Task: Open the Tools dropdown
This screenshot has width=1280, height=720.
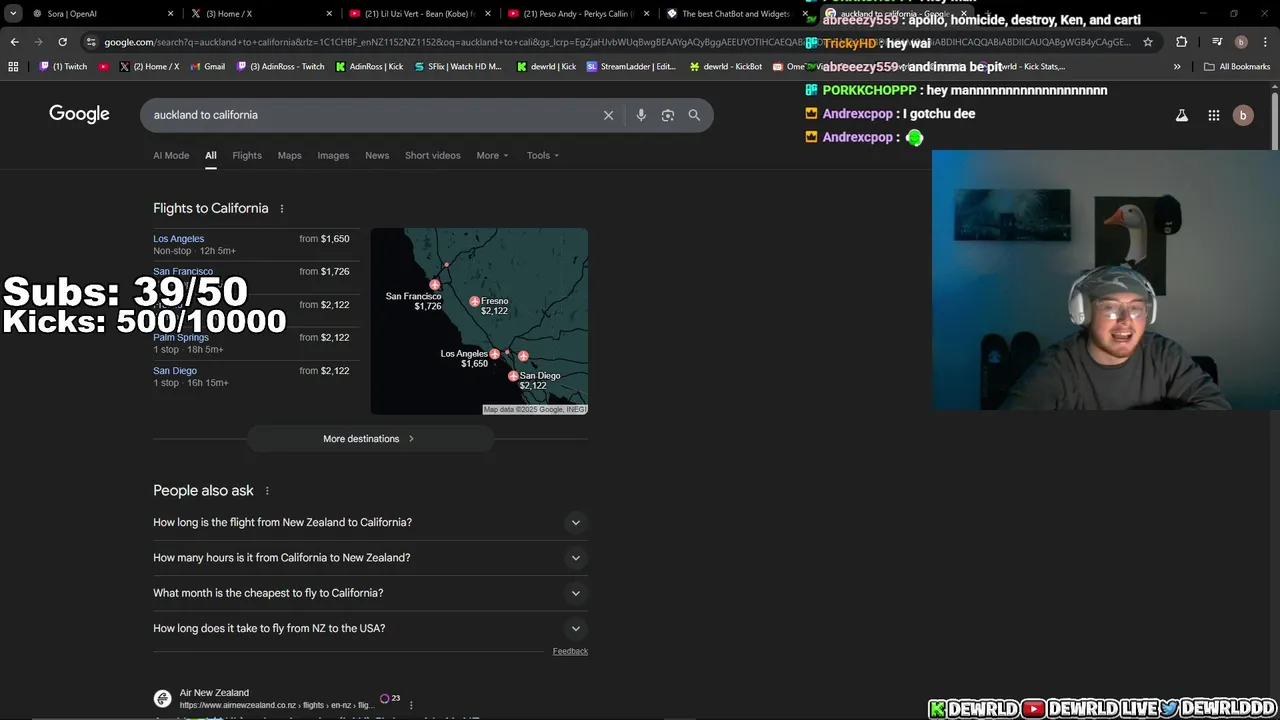Action: click(543, 155)
